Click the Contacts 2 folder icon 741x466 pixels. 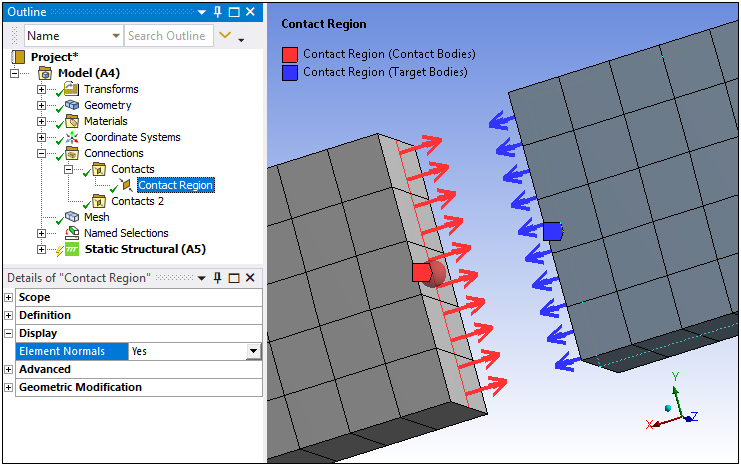click(99, 201)
